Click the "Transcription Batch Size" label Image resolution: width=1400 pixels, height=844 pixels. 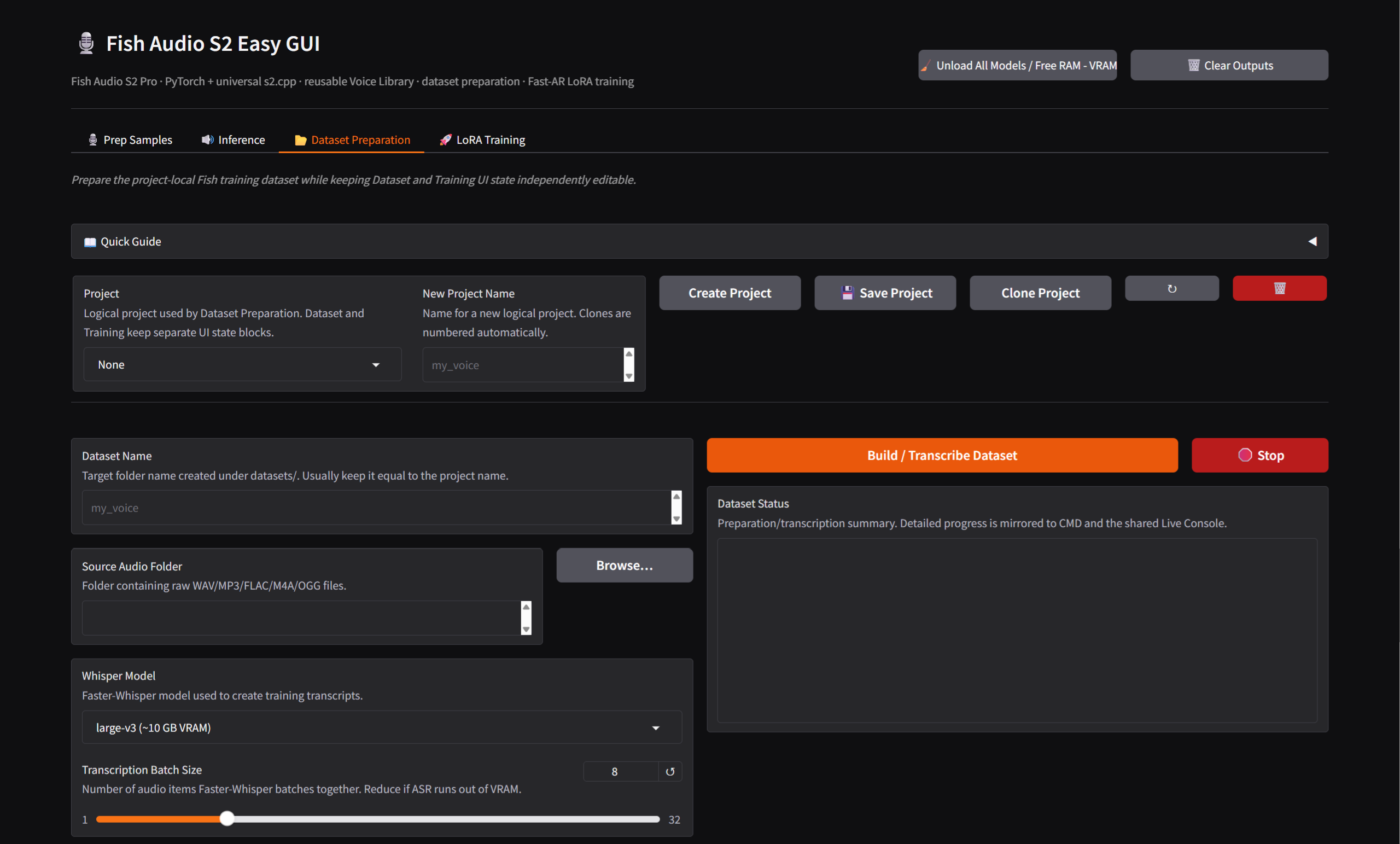pyautogui.click(x=142, y=770)
